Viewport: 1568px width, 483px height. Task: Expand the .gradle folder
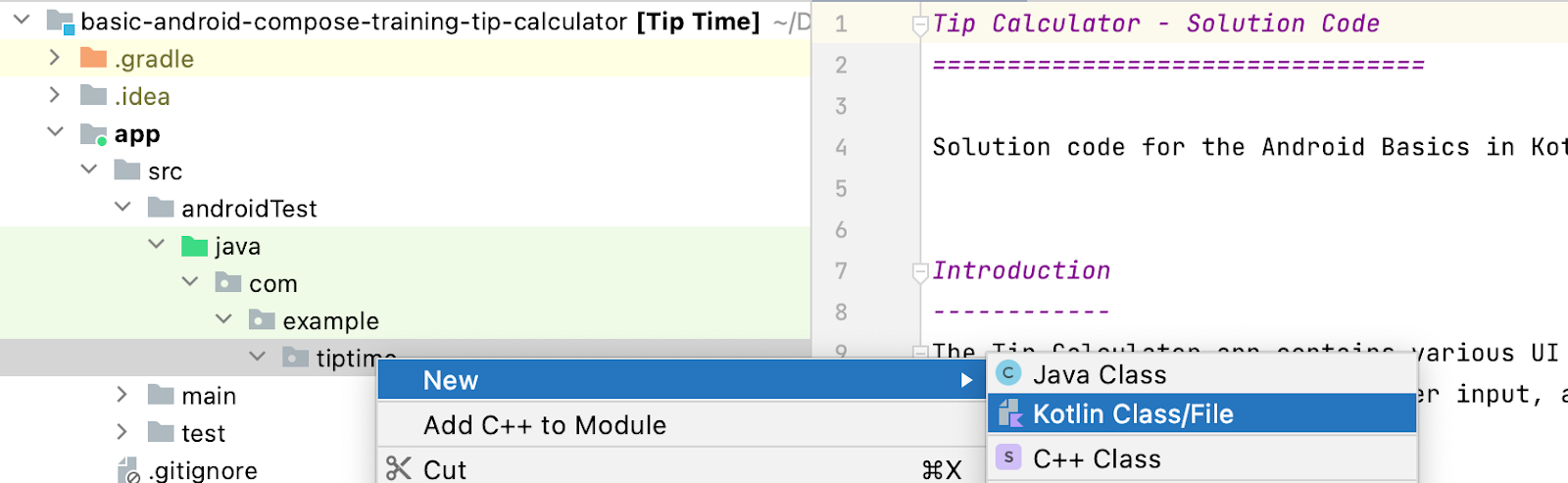(x=55, y=59)
